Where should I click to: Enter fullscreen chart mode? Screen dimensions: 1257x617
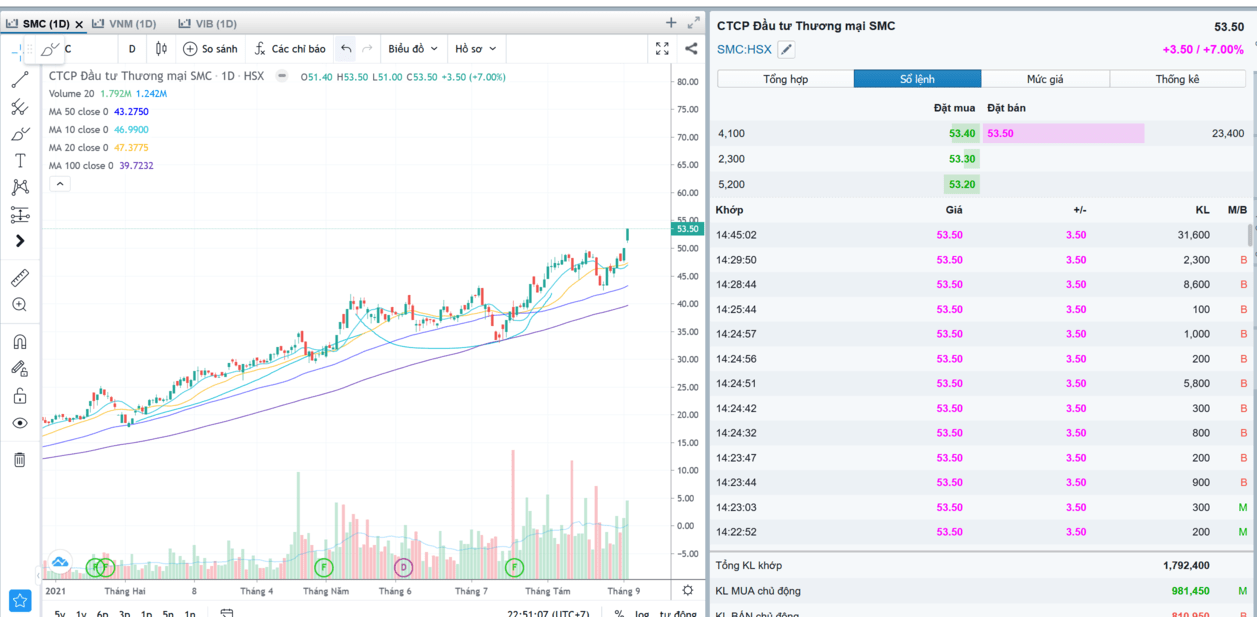(662, 48)
